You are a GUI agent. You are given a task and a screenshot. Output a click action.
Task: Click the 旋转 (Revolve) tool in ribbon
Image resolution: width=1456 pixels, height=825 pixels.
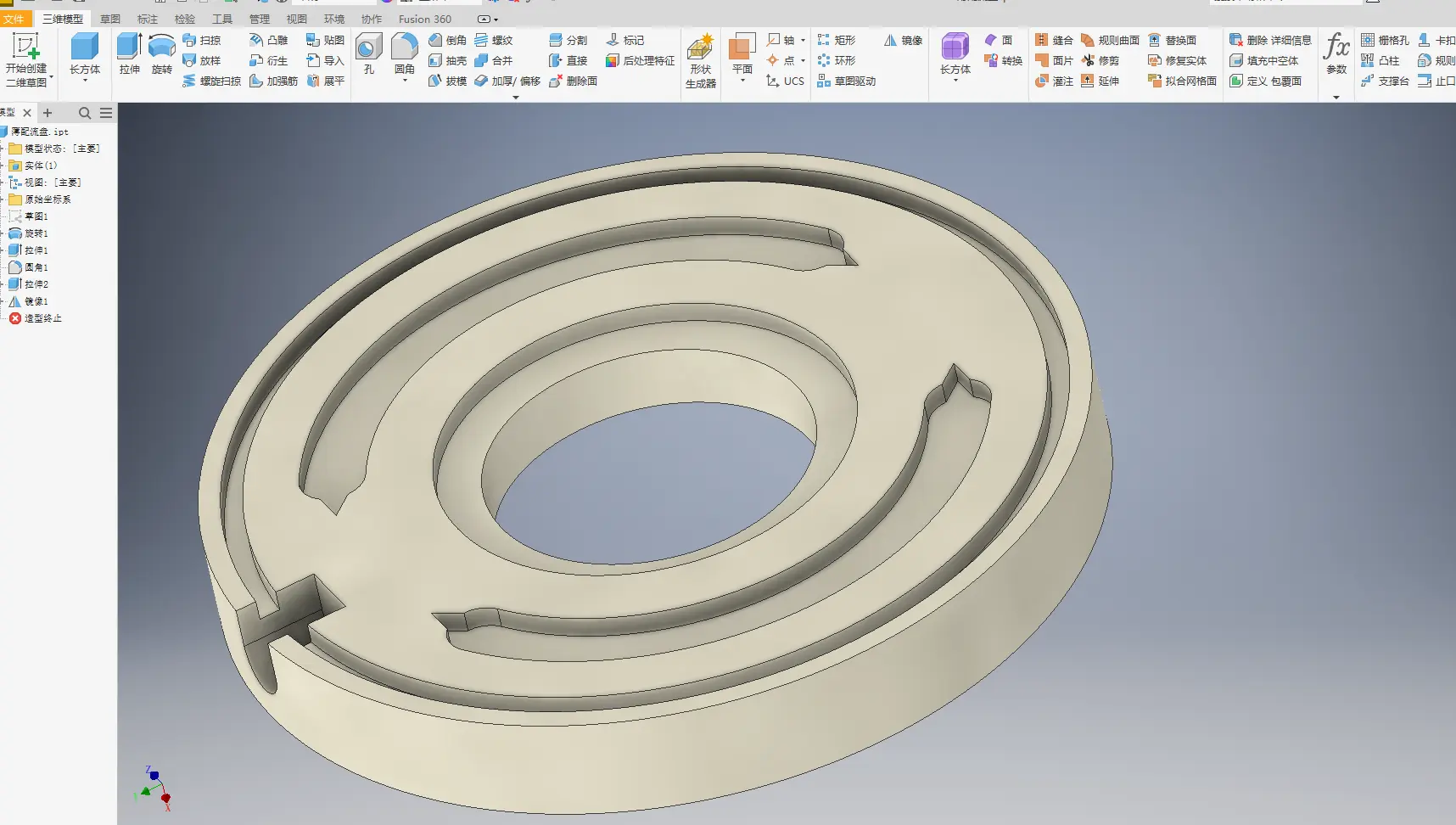(x=161, y=54)
